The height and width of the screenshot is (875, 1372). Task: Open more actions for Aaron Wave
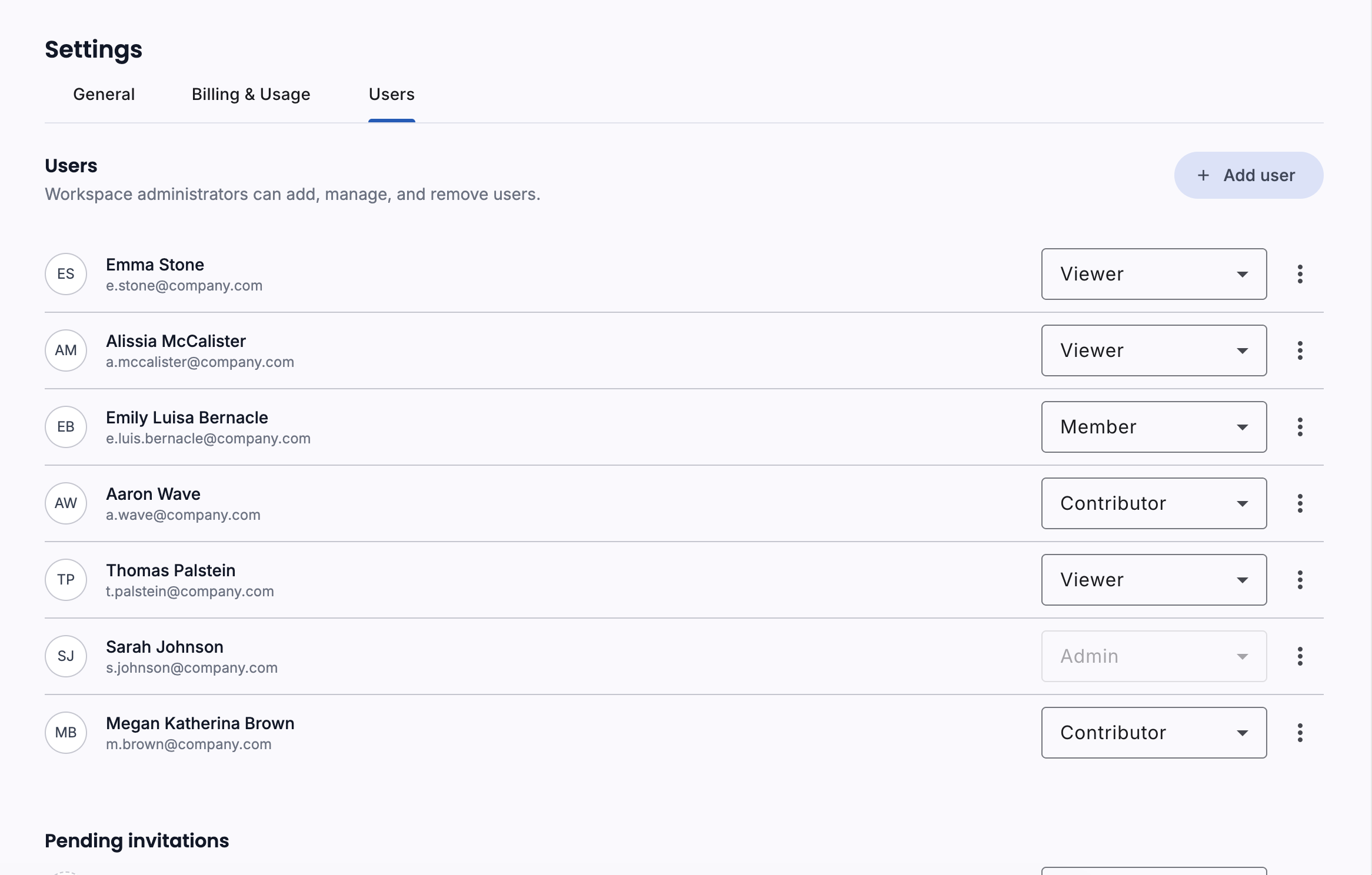(1300, 503)
